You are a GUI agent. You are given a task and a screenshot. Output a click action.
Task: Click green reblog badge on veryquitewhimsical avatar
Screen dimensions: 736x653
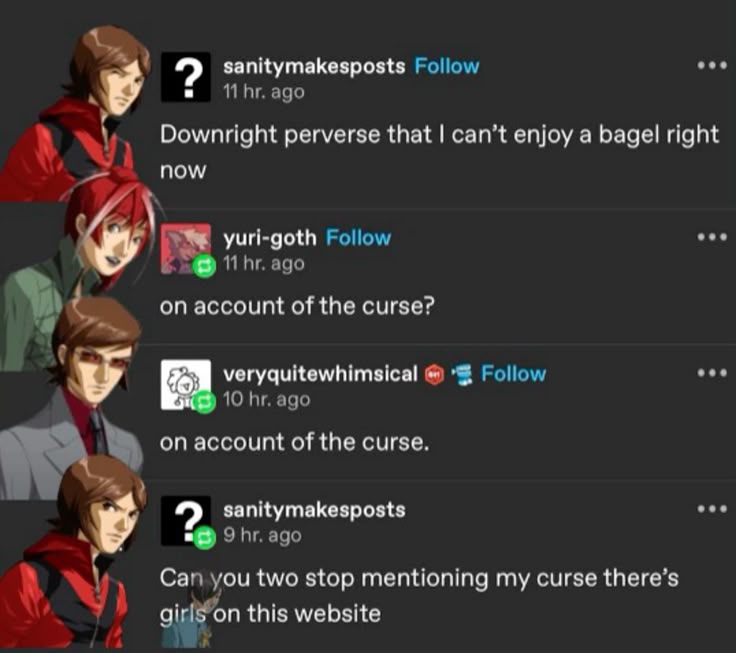coord(204,402)
